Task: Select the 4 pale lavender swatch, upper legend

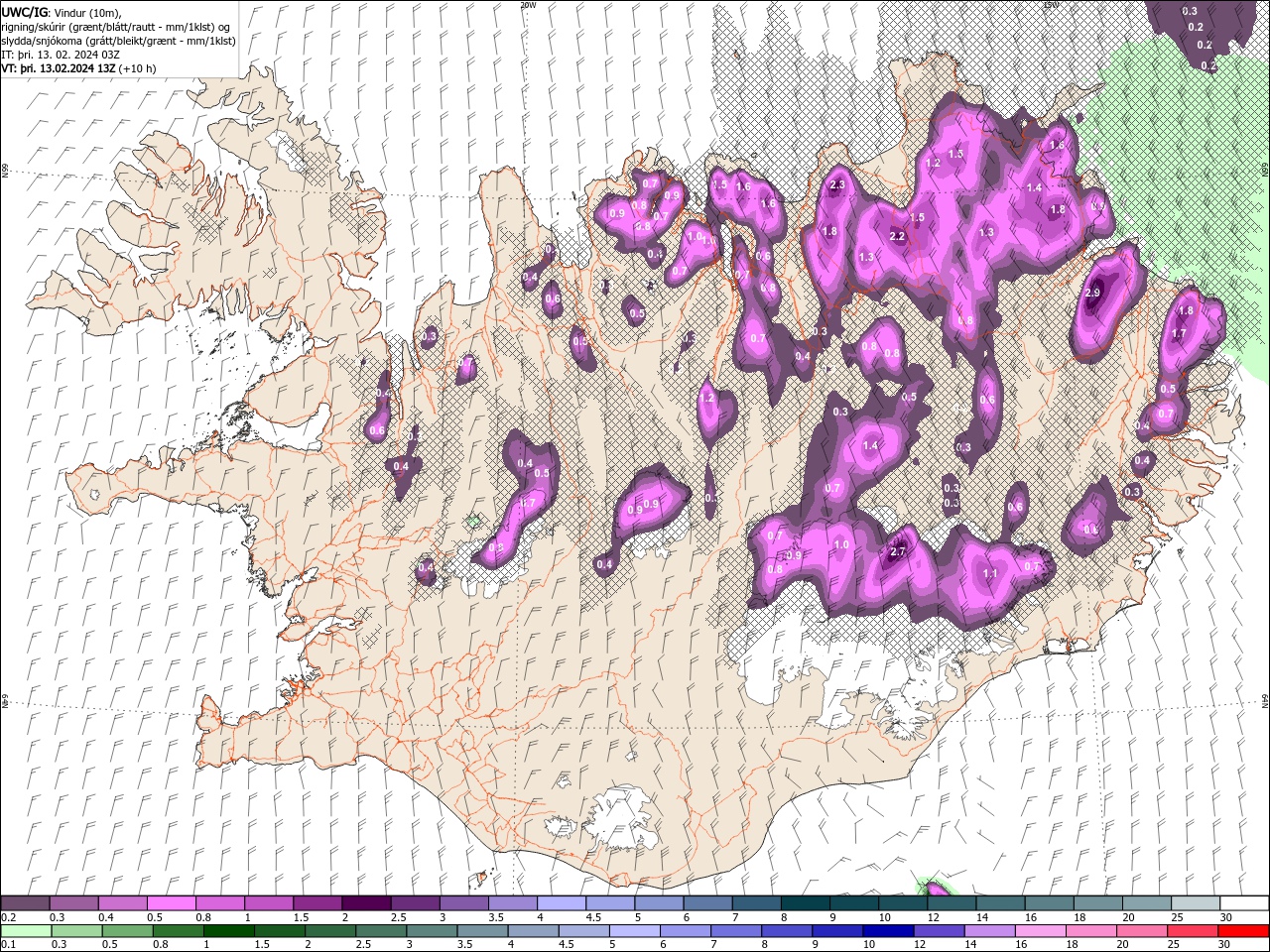Action: click(x=562, y=903)
